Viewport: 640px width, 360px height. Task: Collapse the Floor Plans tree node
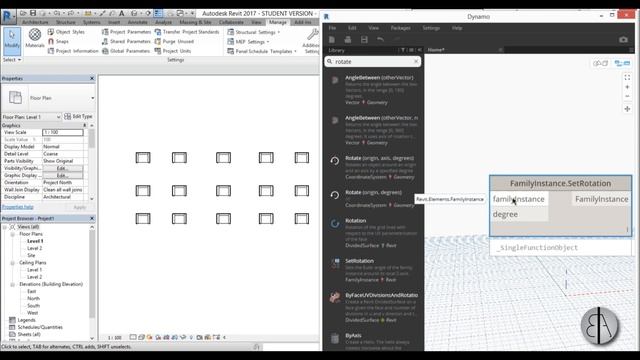[x=13, y=234]
